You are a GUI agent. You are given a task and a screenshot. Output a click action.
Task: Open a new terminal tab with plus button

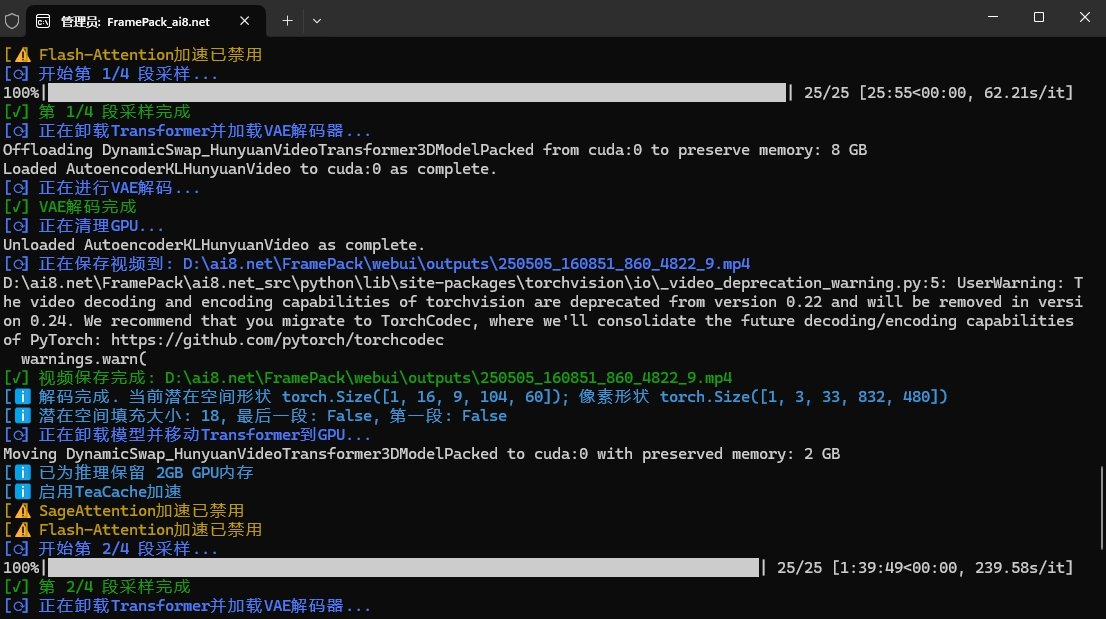pyautogui.click(x=287, y=20)
